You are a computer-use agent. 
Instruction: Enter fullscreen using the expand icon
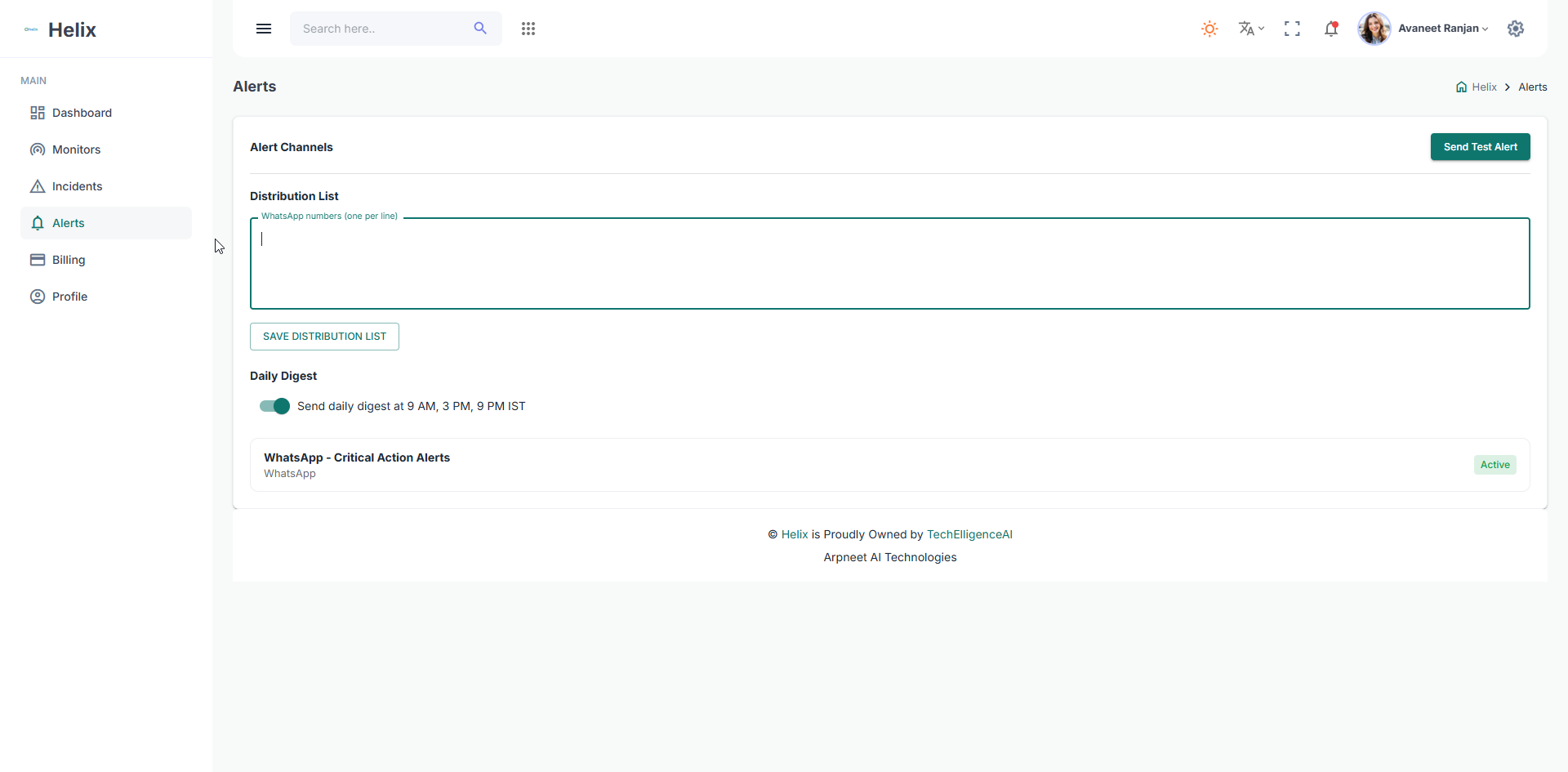coord(1292,28)
